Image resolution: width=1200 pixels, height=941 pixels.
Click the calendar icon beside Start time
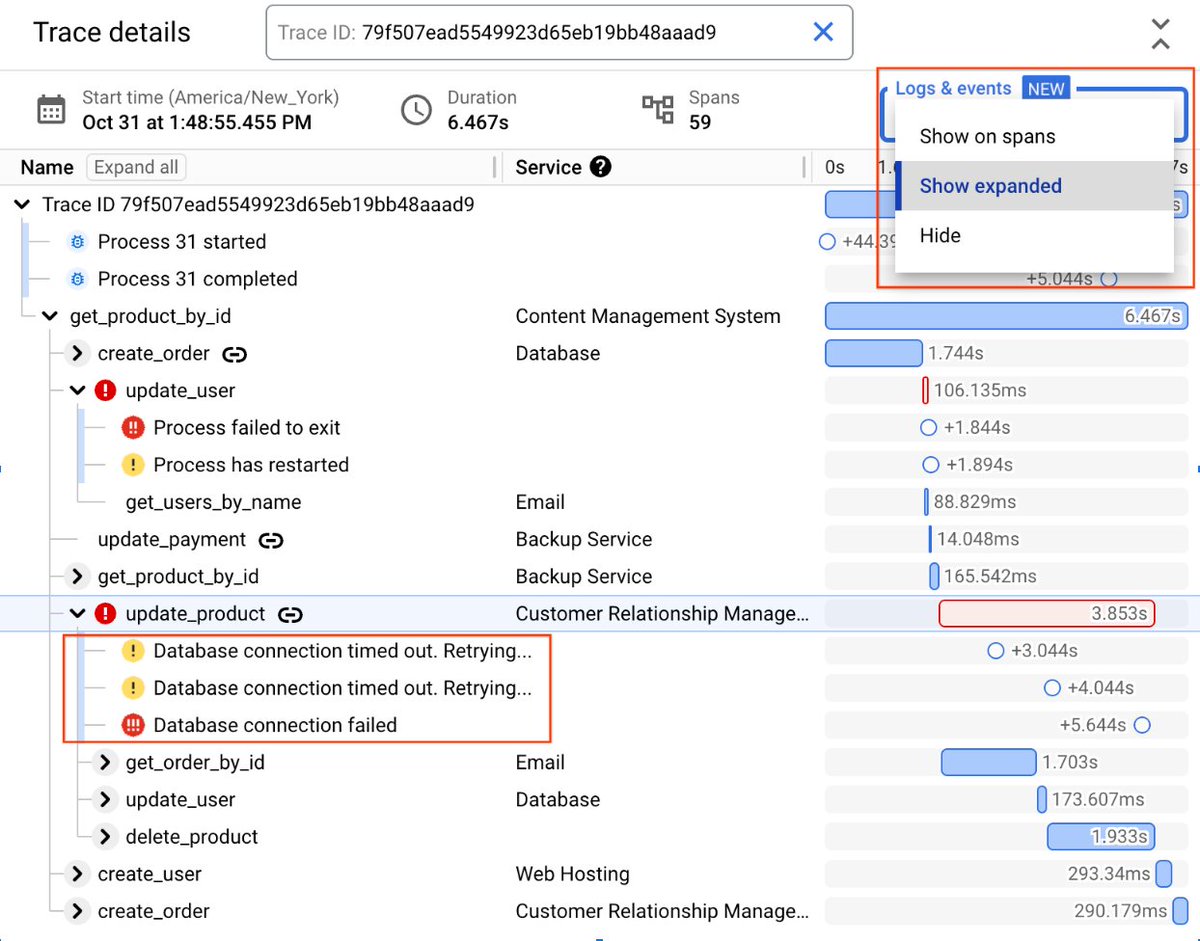pos(51,110)
